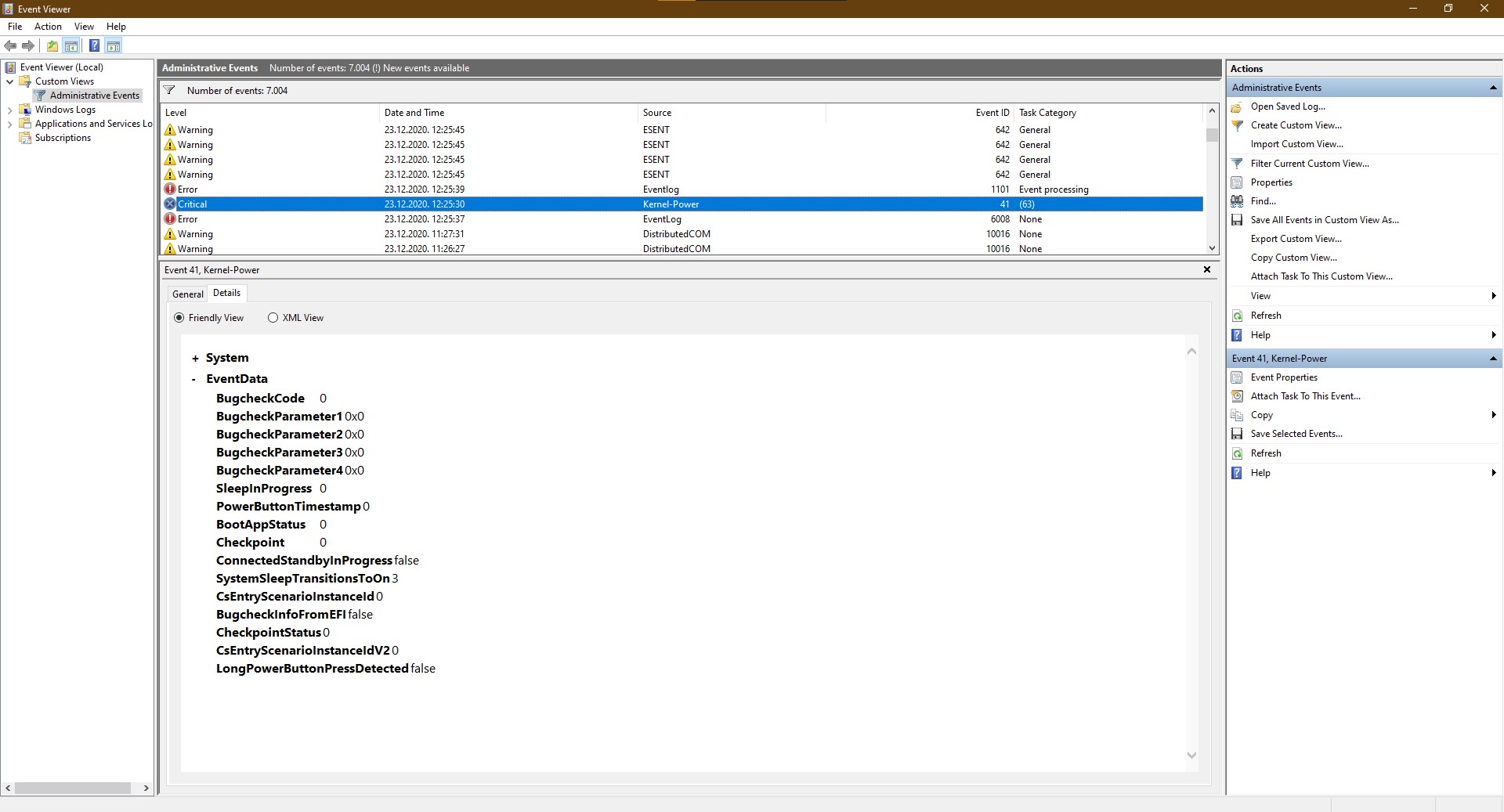Select the DistributedCOM warning at 11:27:31
This screenshot has height=812, width=1504.
click(681, 234)
